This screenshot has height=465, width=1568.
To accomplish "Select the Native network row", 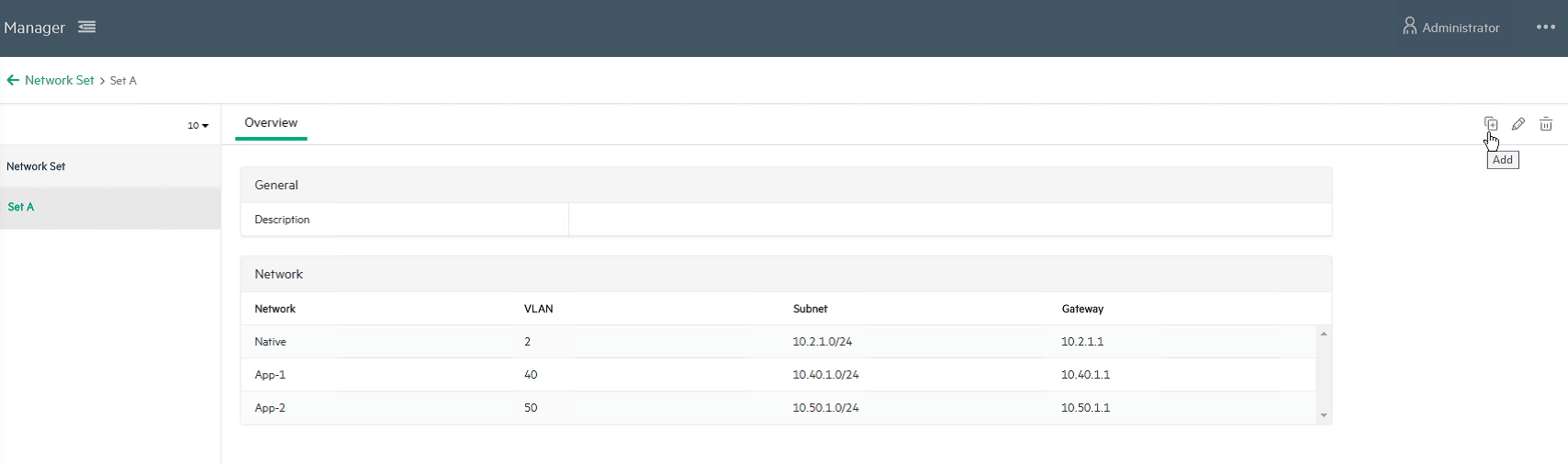I will pyautogui.click(x=271, y=342).
